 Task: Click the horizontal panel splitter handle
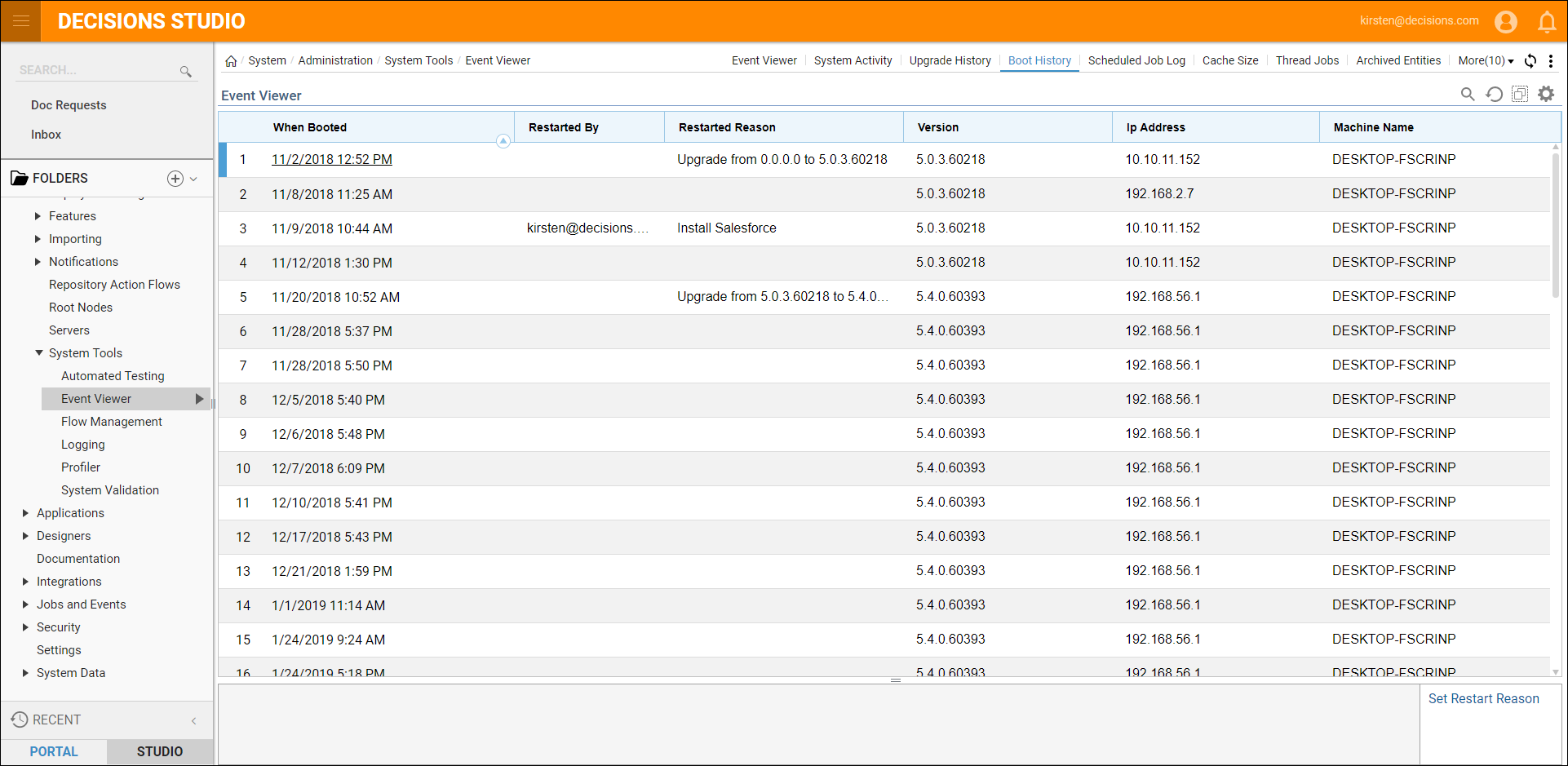[895, 680]
